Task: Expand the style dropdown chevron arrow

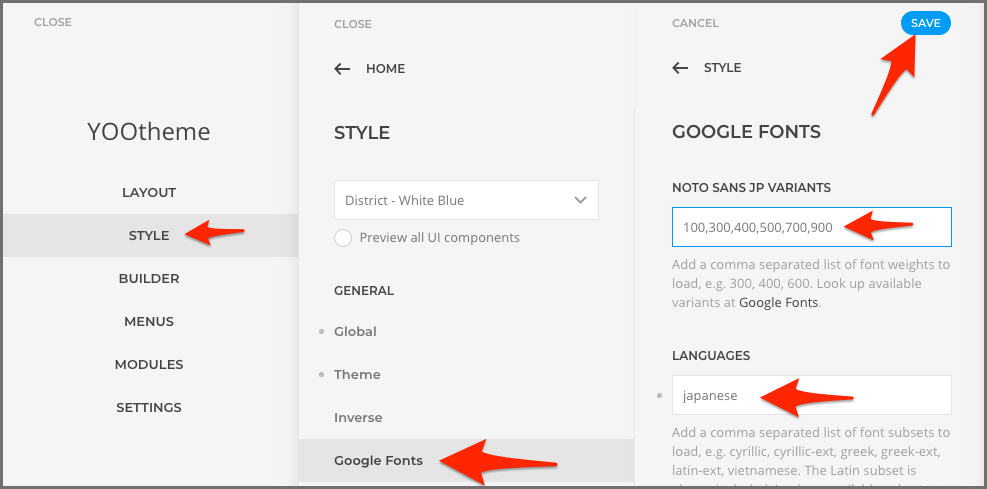Action: (x=580, y=200)
